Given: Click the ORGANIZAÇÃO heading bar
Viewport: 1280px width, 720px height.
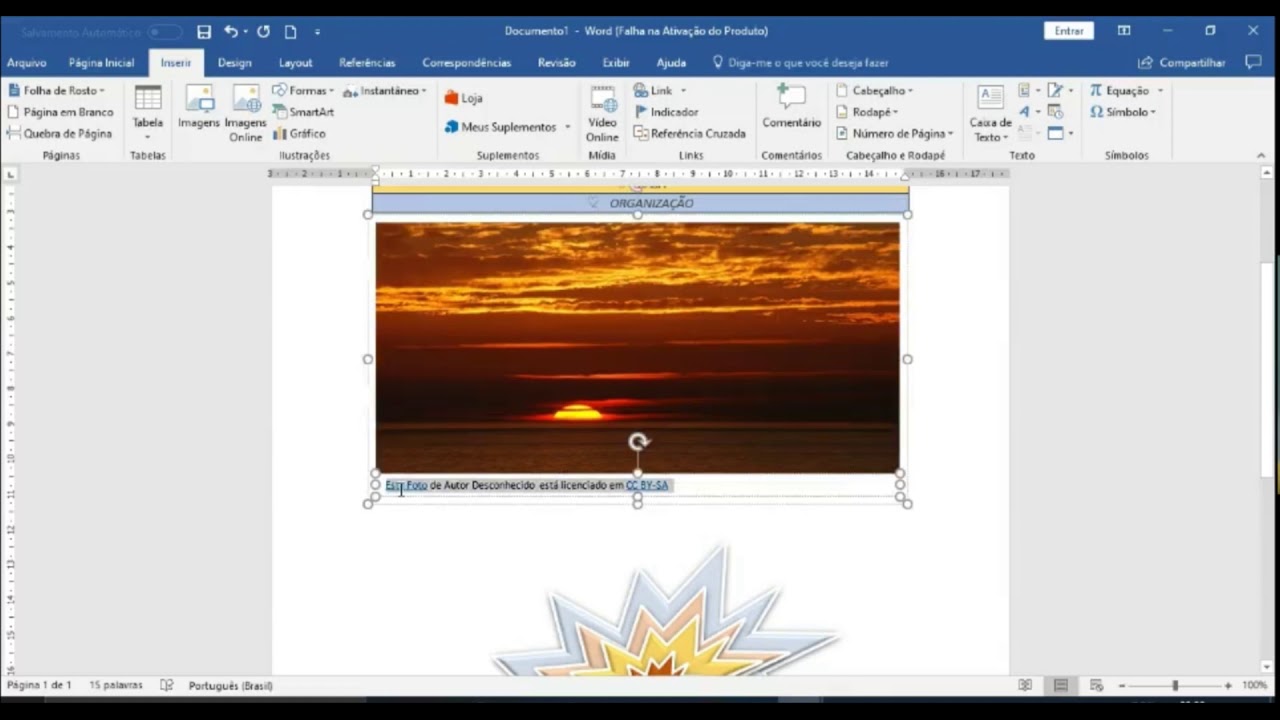Looking at the screenshot, I should pyautogui.click(x=640, y=203).
